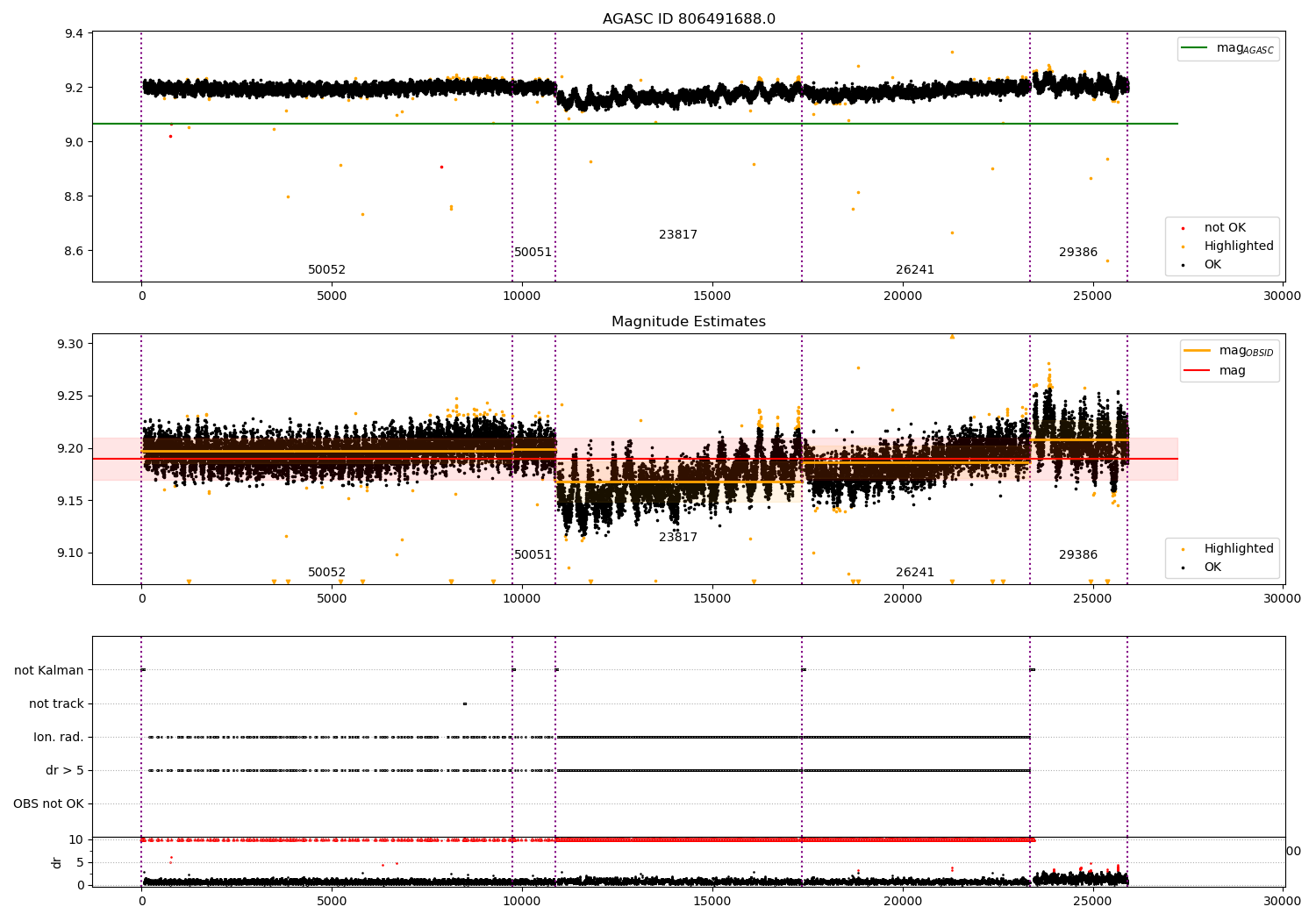Click obsid label 29386 in Magnitude Estimates plot
Screen dimensions: 1316x921
point(1078,555)
